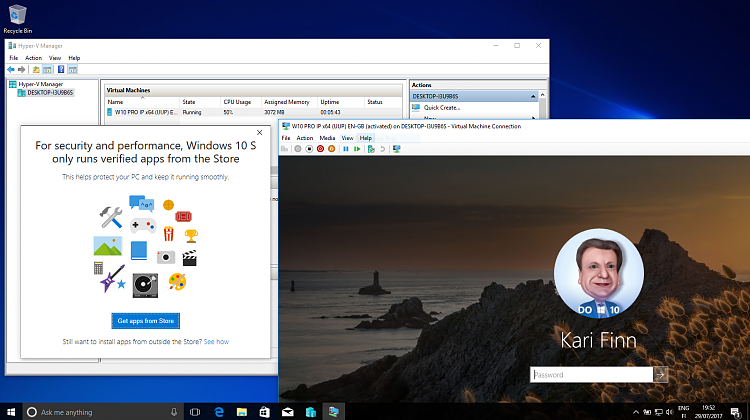The height and width of the screenshot is (420, 750).
Task: Sort by Assigned Memory column header
Action: (x=289, y=102)
